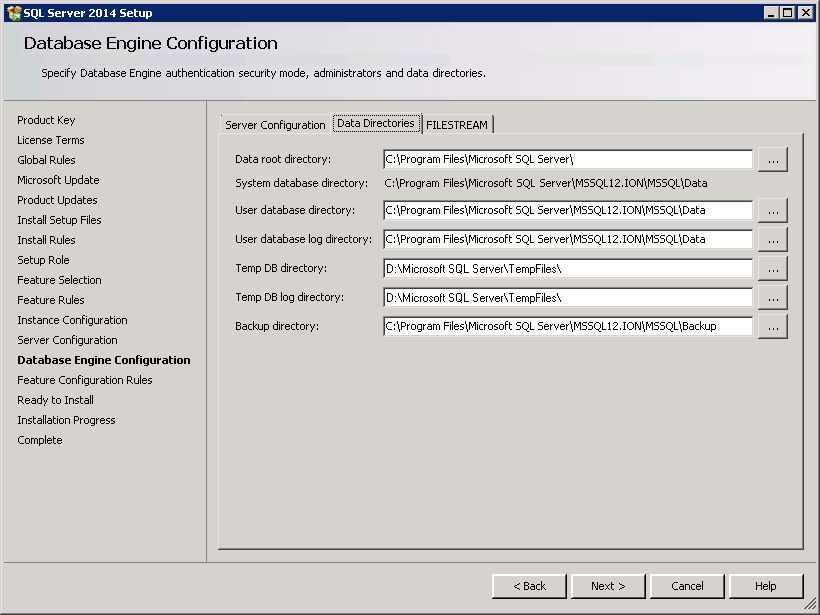Viewport: 820px width, 615px height.
Task: Click the SQL Server Setup title bar icon
Action: [14, 13]
